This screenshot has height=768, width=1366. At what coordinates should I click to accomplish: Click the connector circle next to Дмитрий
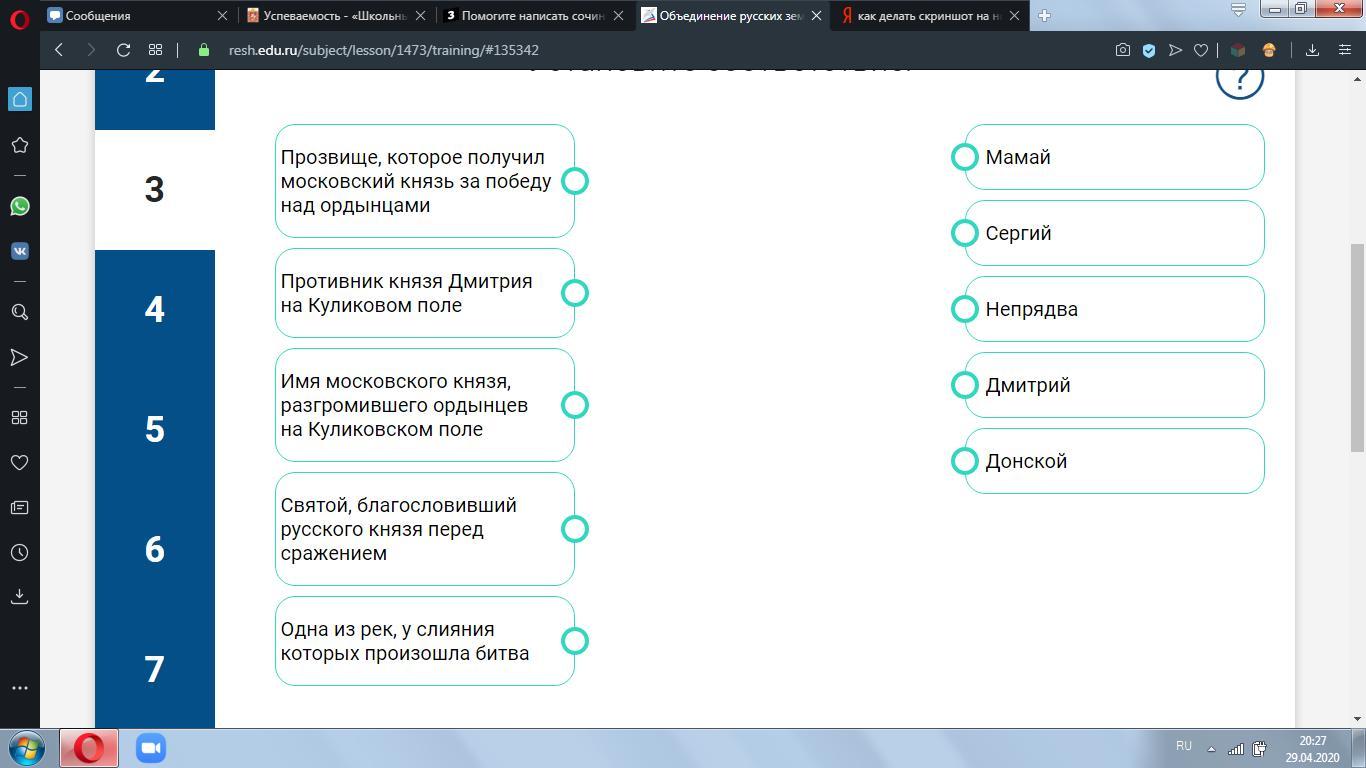[x=964, y=385]
